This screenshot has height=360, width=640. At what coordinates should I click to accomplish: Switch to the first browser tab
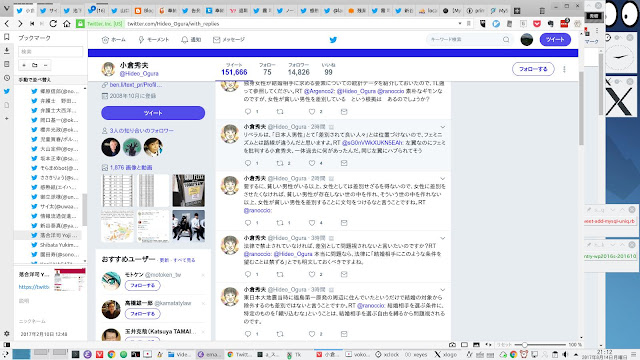(26, 11)
